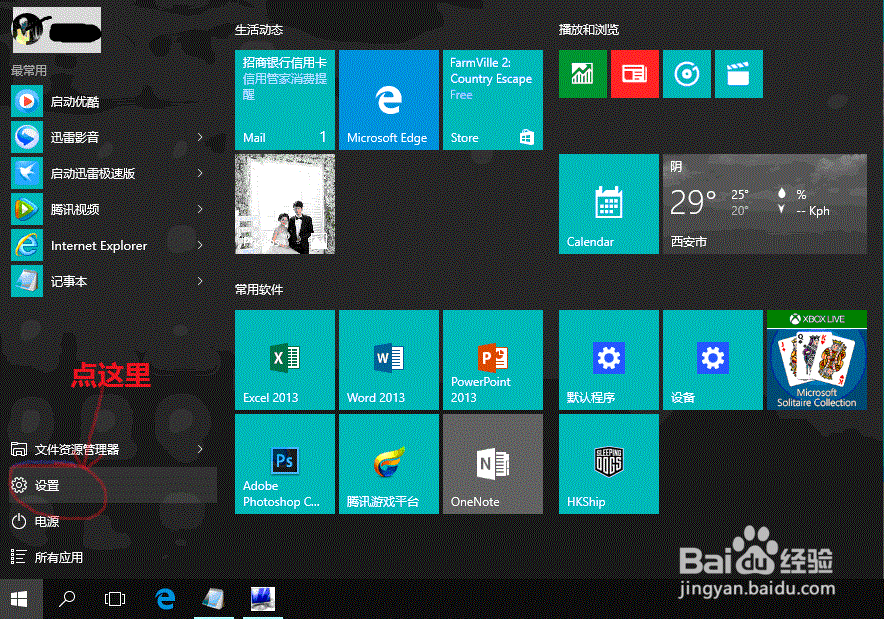Open Internet Explorer from the recent list

pos(98,245)
